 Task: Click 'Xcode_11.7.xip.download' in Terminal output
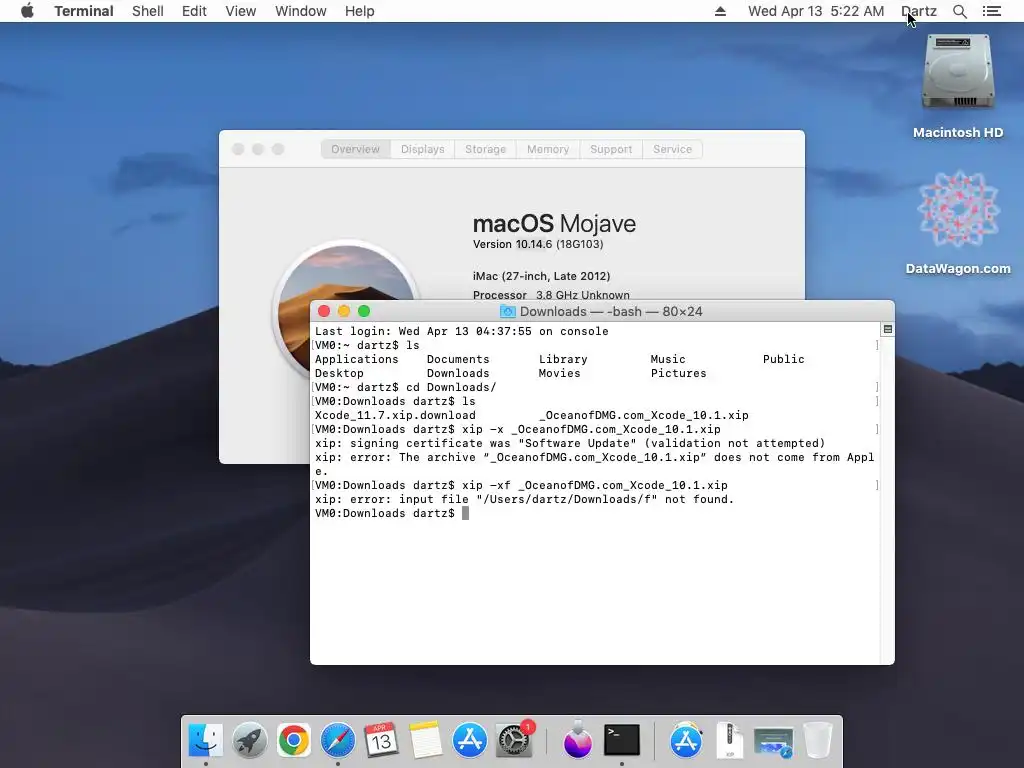pos(395,415)
